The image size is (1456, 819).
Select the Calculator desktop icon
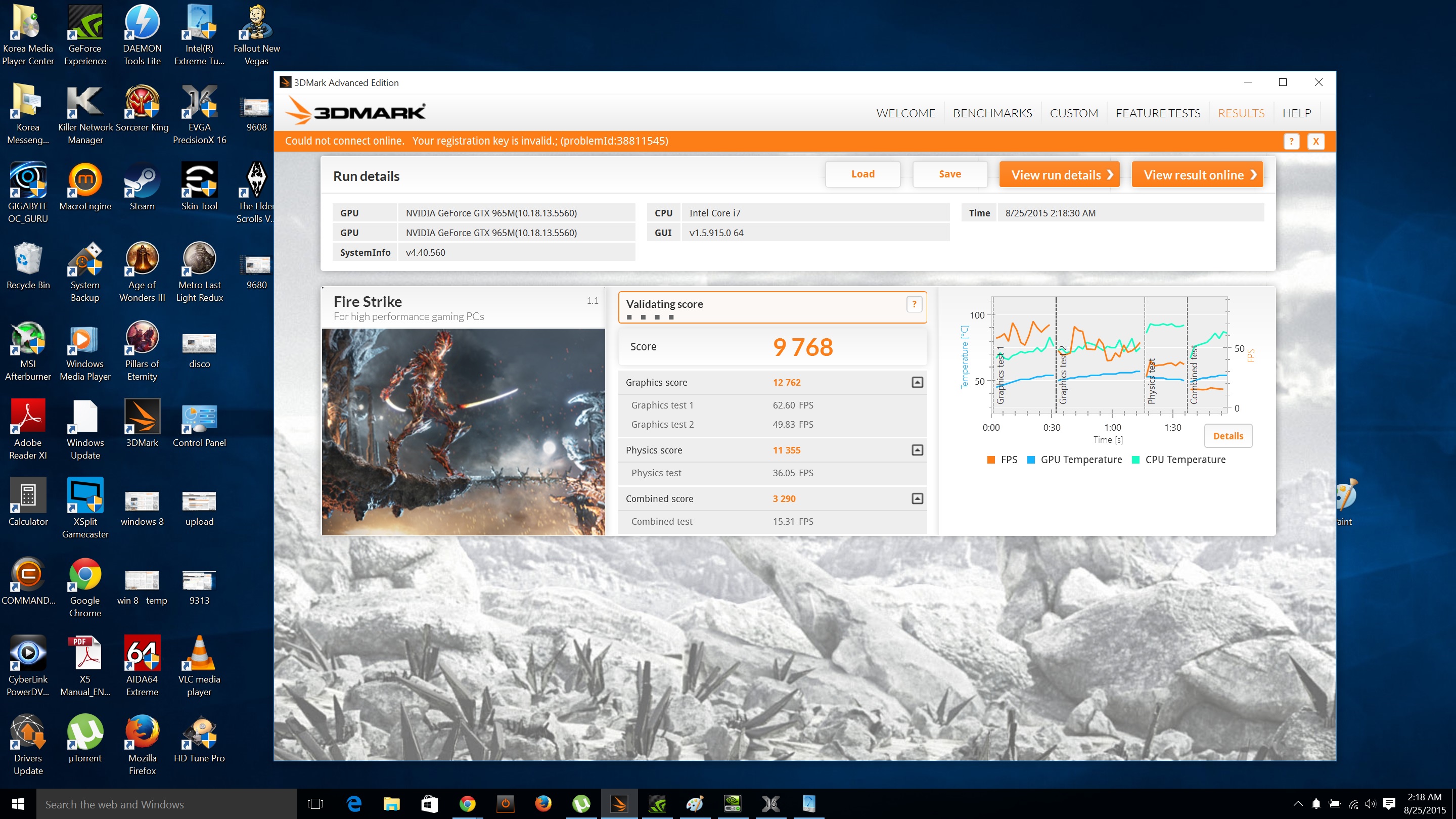pos(28,503)
